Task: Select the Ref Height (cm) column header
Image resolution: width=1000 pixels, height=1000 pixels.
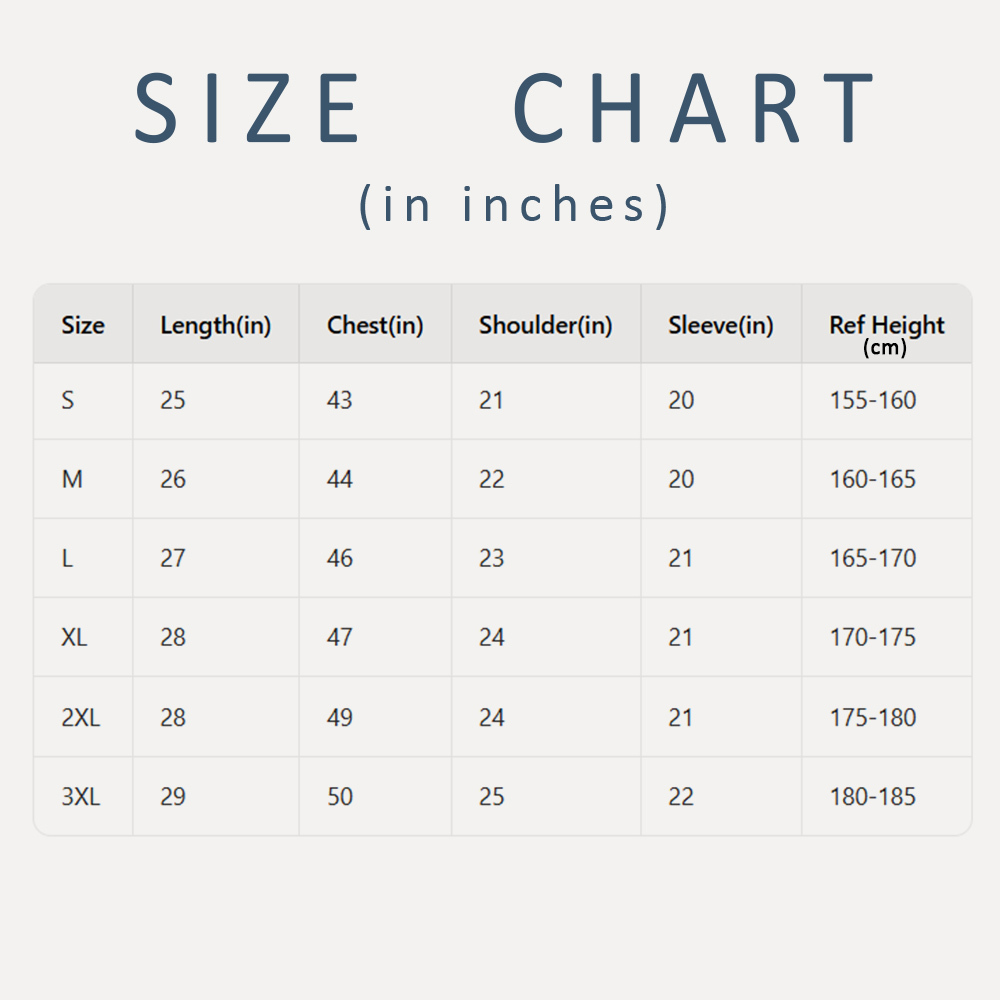Action: pyautogui.click(x=886, y=335)
